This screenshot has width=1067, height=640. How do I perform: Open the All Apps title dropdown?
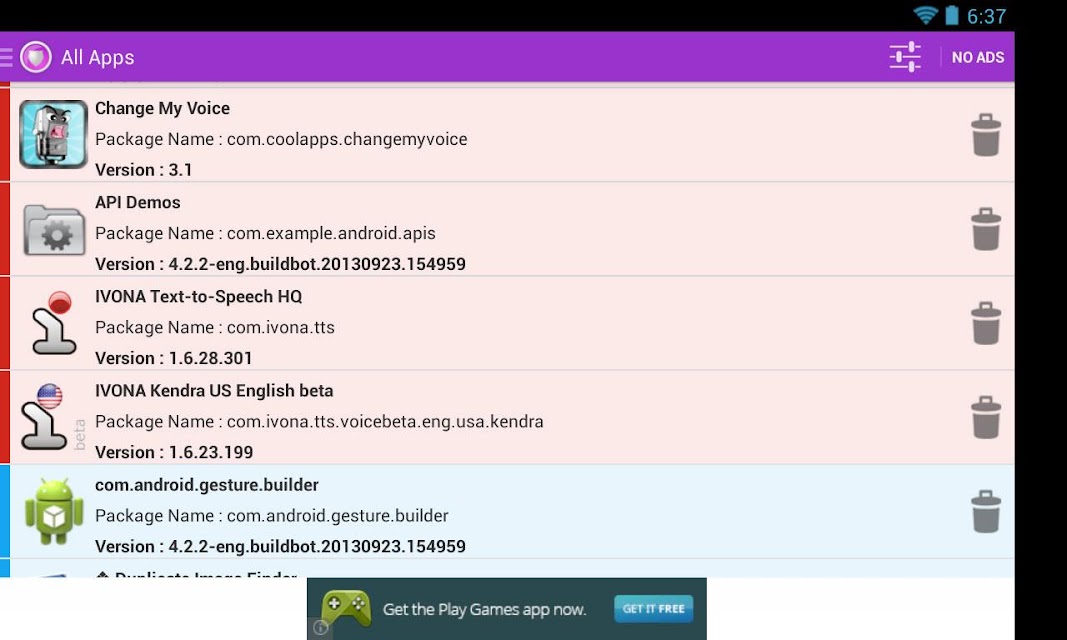97,58
